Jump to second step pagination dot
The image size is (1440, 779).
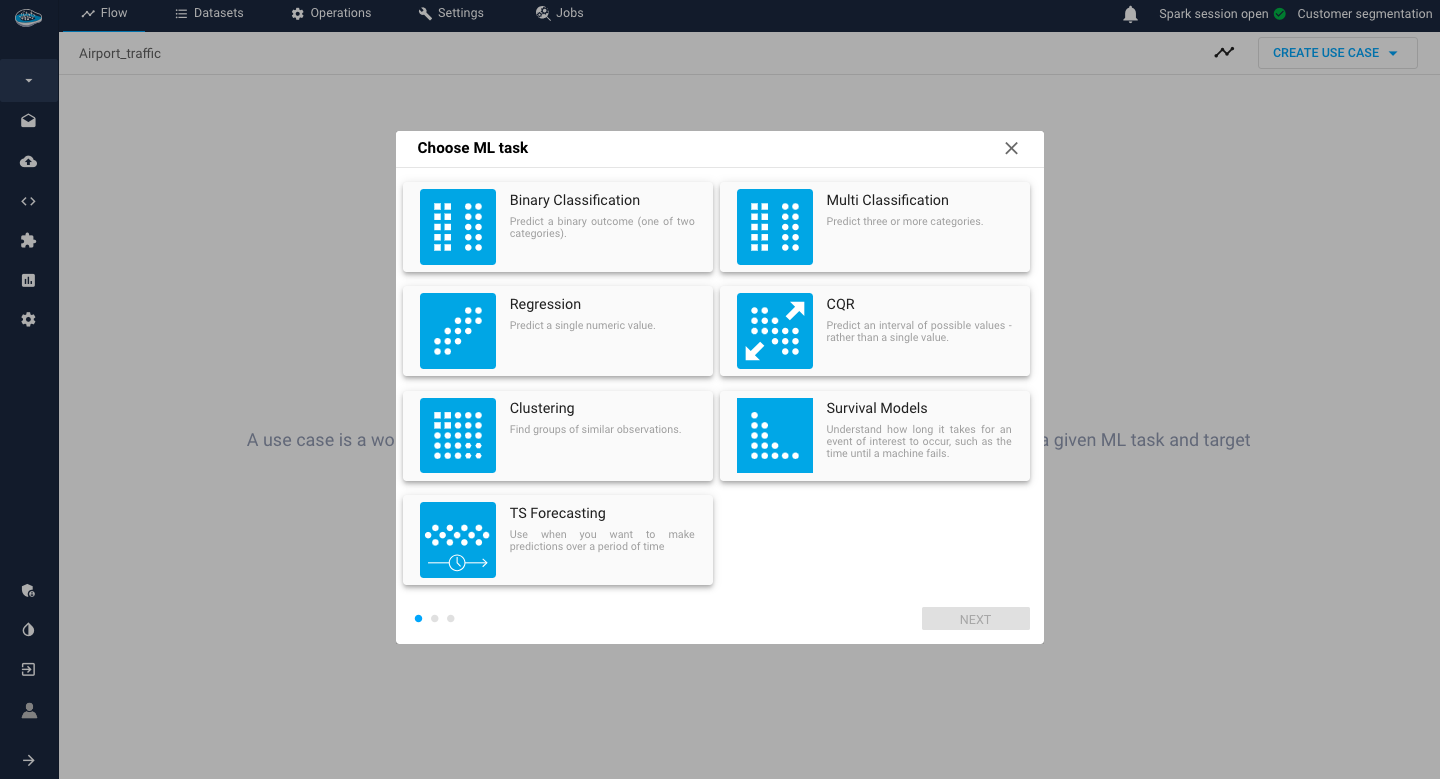[x=434, y=618]
